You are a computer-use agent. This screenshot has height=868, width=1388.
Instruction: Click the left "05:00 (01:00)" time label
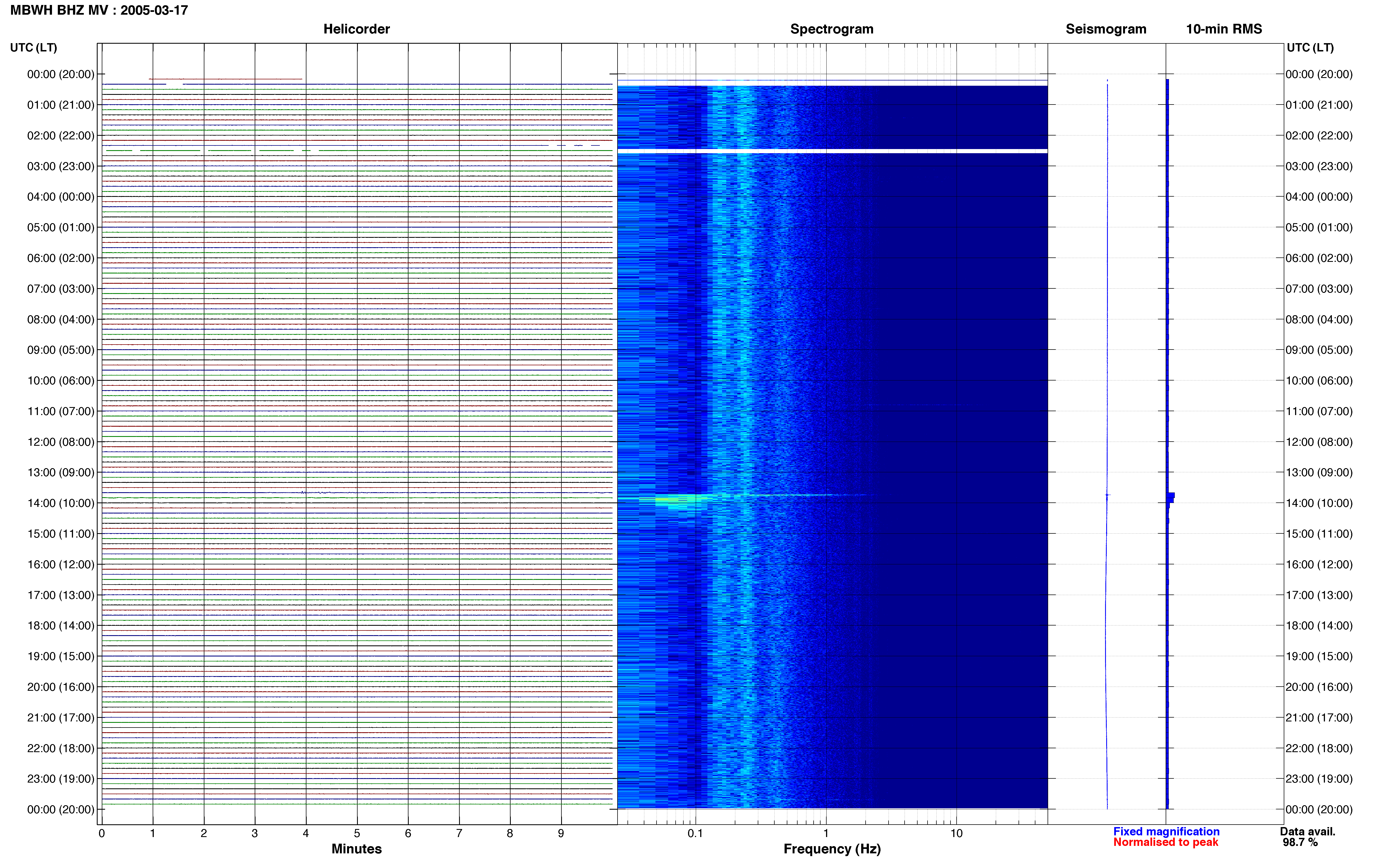[x=60, y=227]
